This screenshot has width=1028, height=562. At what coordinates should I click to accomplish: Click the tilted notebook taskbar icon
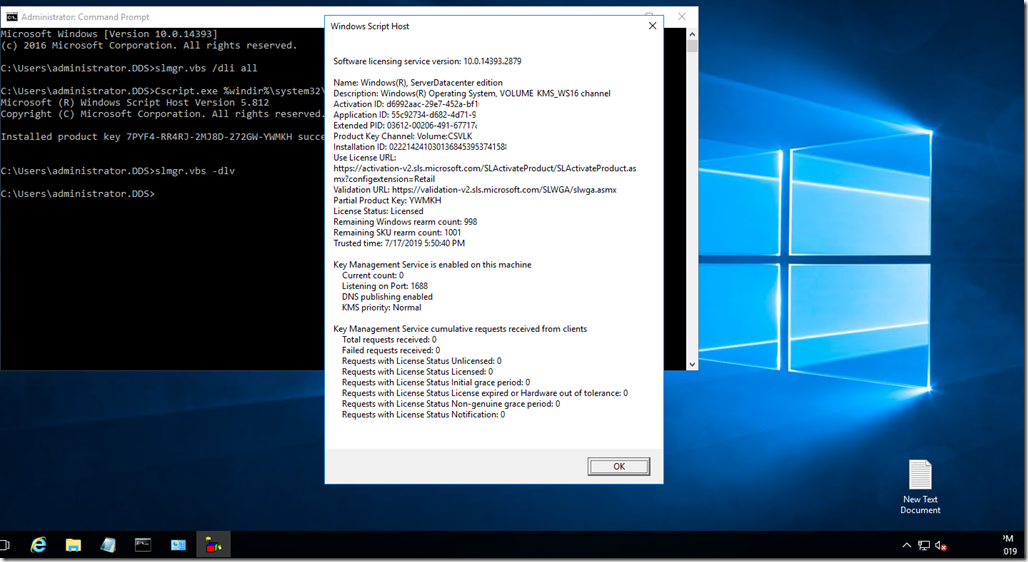pyautogui.click(x=108, y=545)
